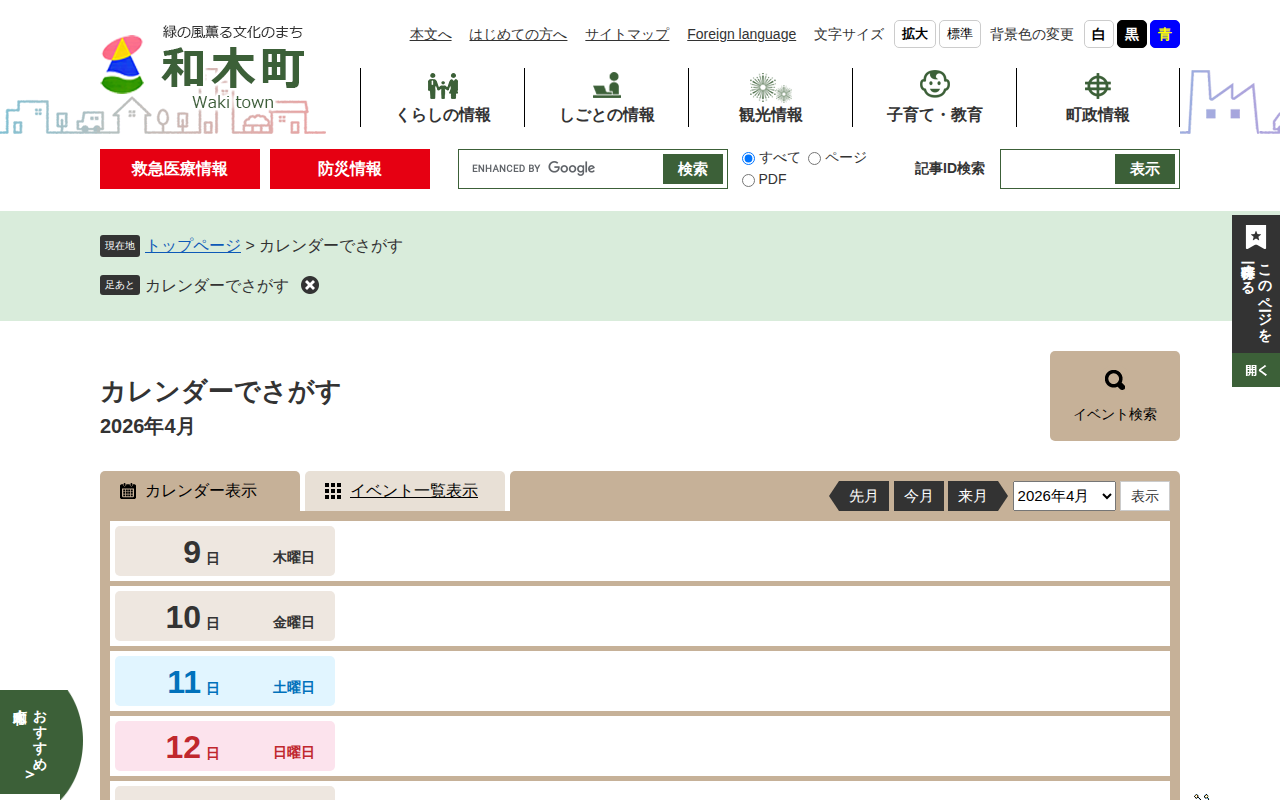This screenshot has height=800, width=1280.
Task: Click the 記事ID検索 input field
Action: (1058, 169)
